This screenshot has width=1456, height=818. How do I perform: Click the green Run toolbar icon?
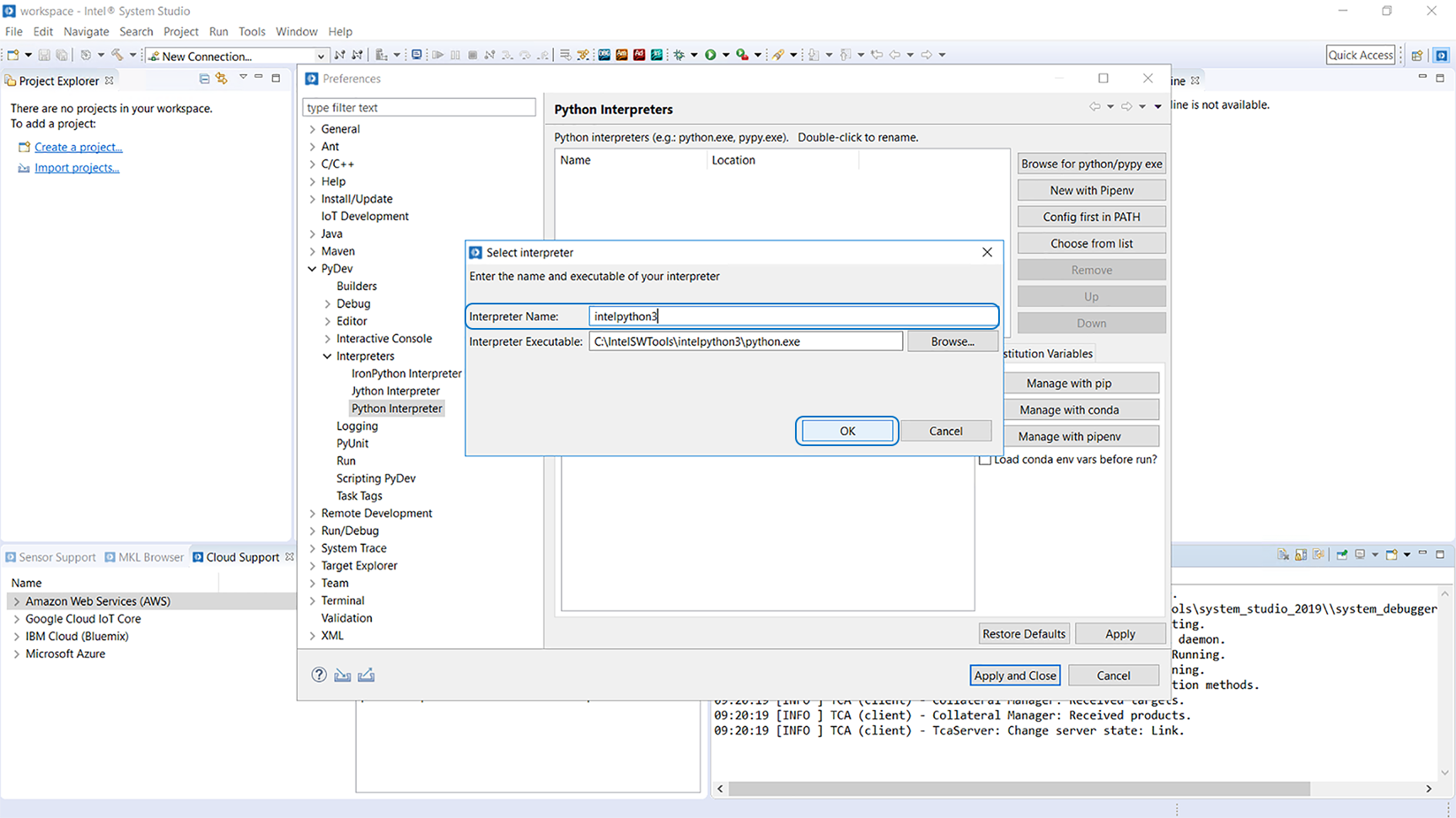[x=711, y=55]
